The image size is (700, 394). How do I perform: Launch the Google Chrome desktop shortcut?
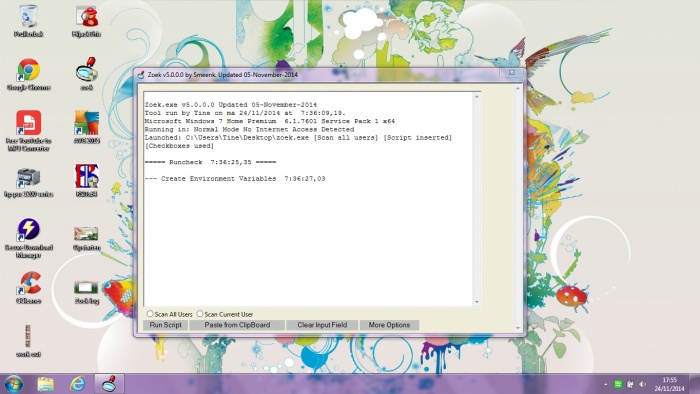29,74
